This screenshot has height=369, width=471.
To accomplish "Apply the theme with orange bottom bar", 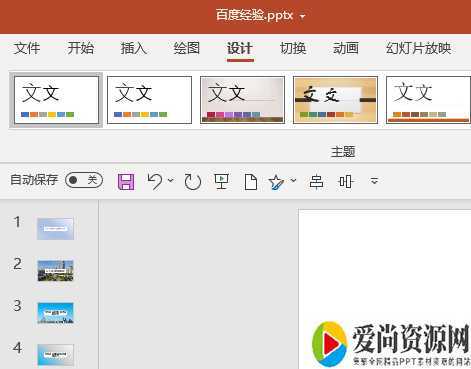I will [428, 100].
